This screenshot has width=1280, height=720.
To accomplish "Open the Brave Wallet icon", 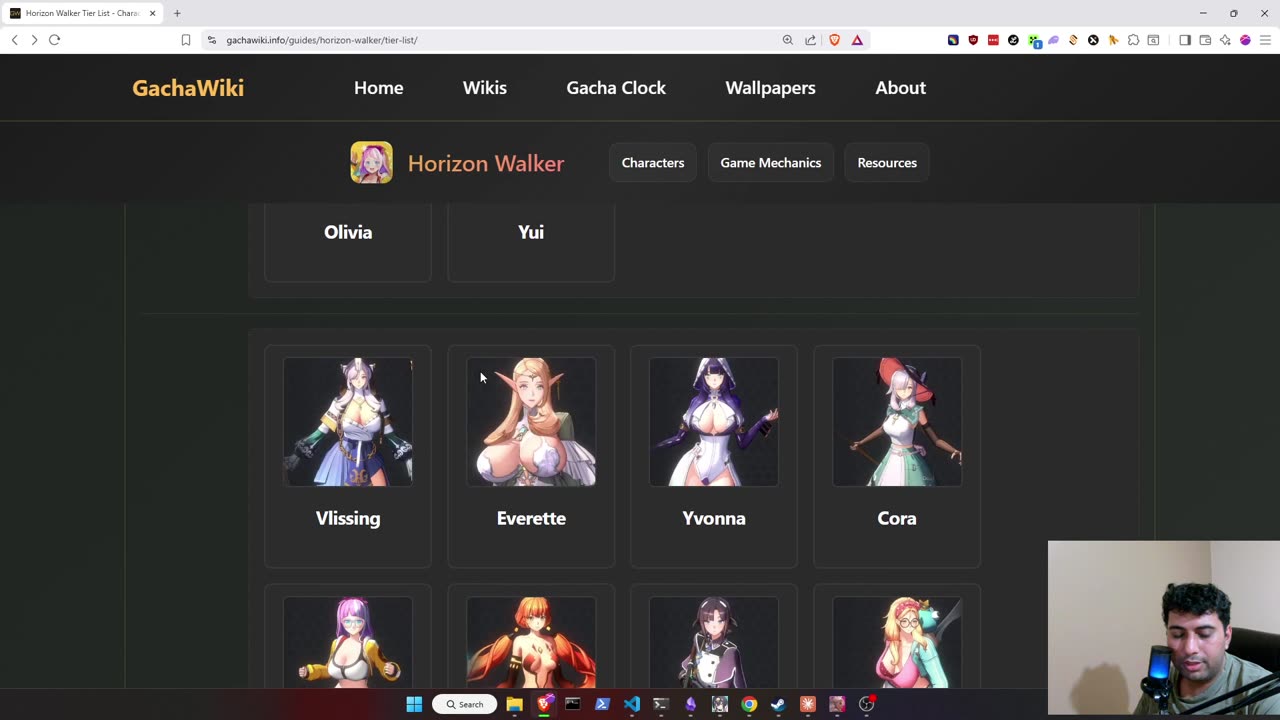I will (x=1205, y=40).
